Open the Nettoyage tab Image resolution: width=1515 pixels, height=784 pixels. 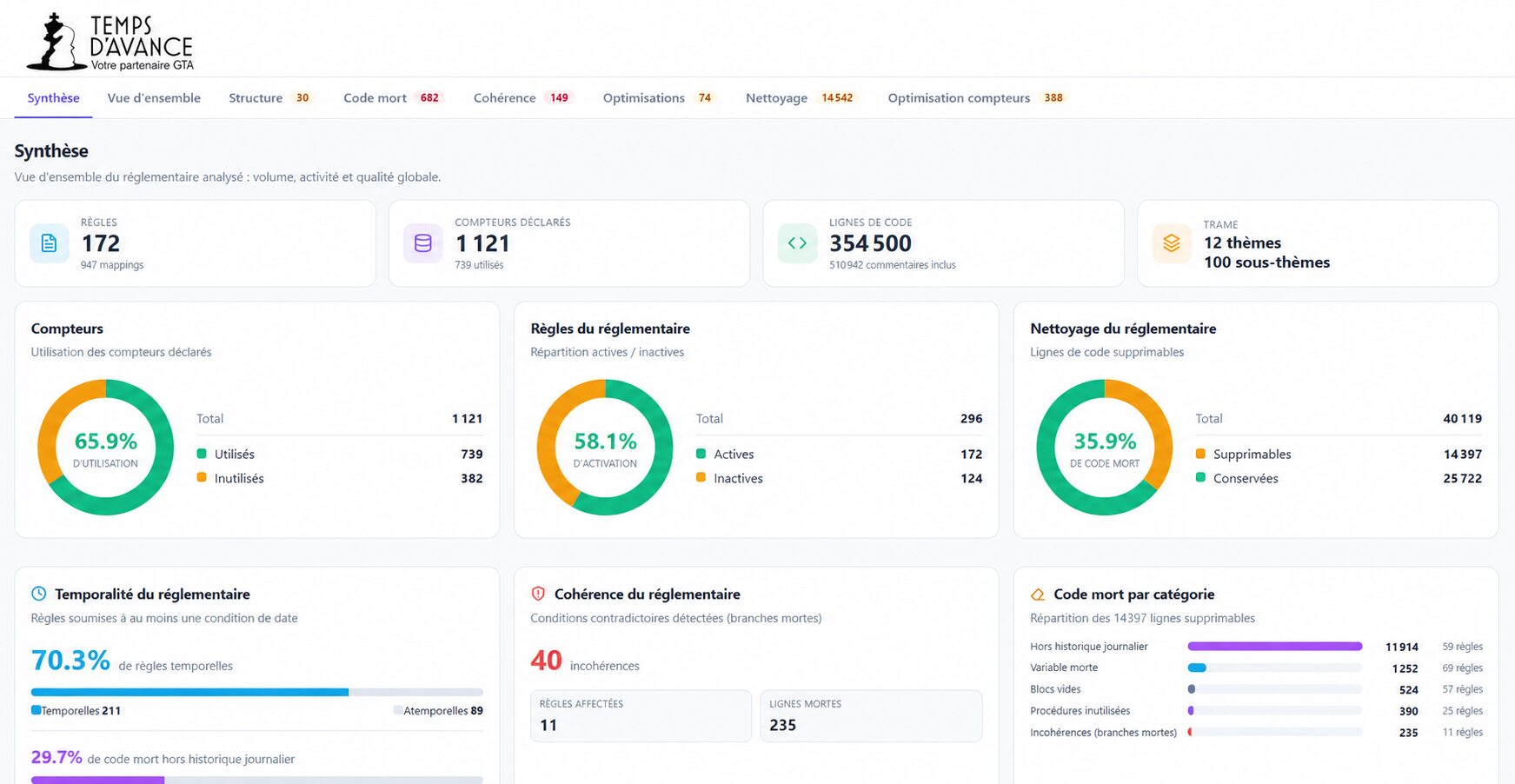pyautogui.click(x=802, y=98)
